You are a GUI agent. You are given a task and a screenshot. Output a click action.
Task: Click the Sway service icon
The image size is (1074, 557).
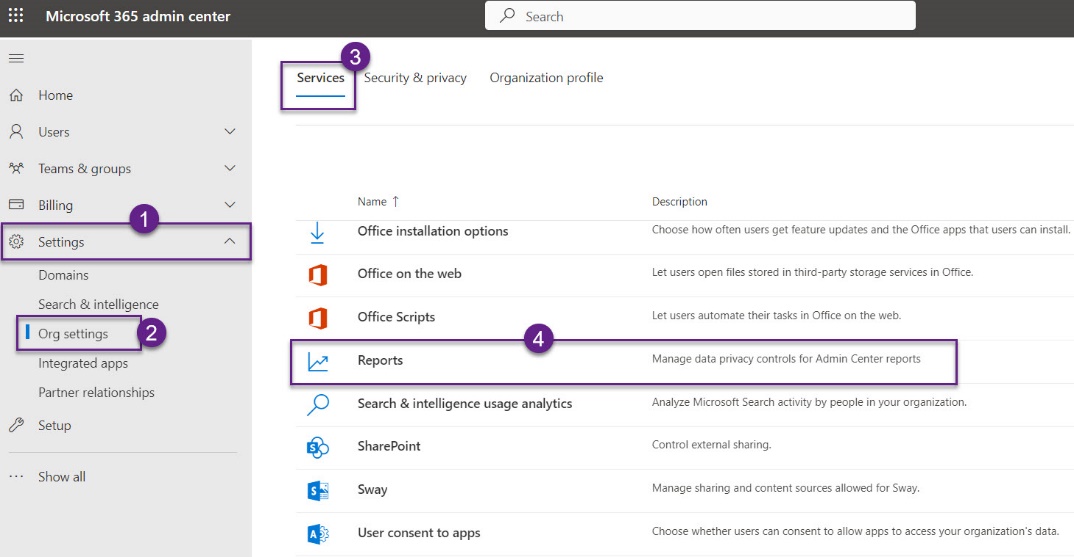(317, 490)
